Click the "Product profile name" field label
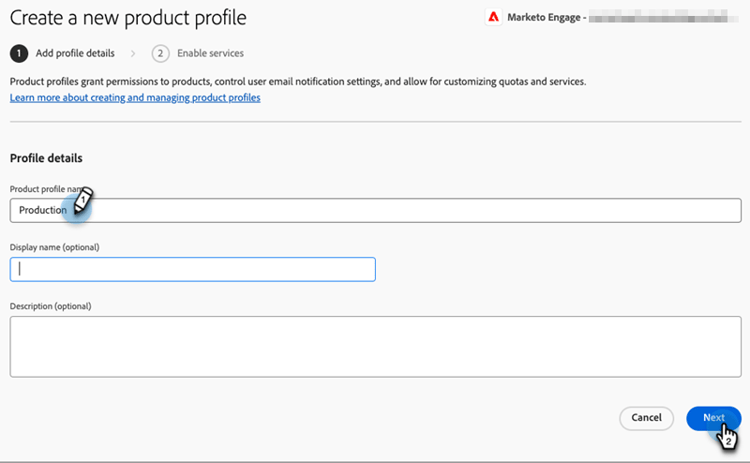Viewport: 750px width, 463px height. [x=42, y=189]
